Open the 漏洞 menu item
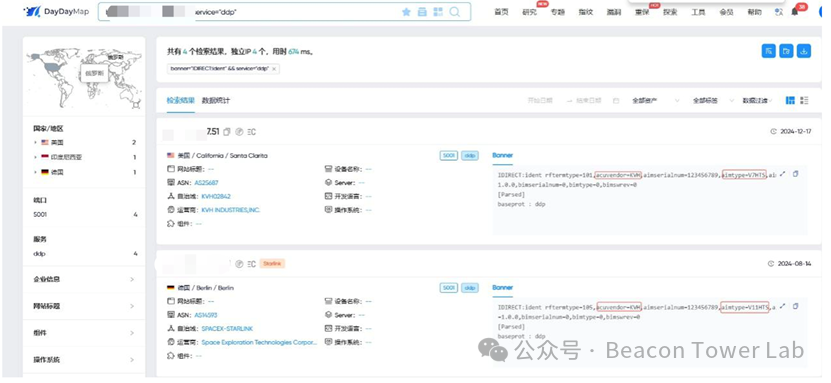The image size is (831, 383). (x=614, y=12)
